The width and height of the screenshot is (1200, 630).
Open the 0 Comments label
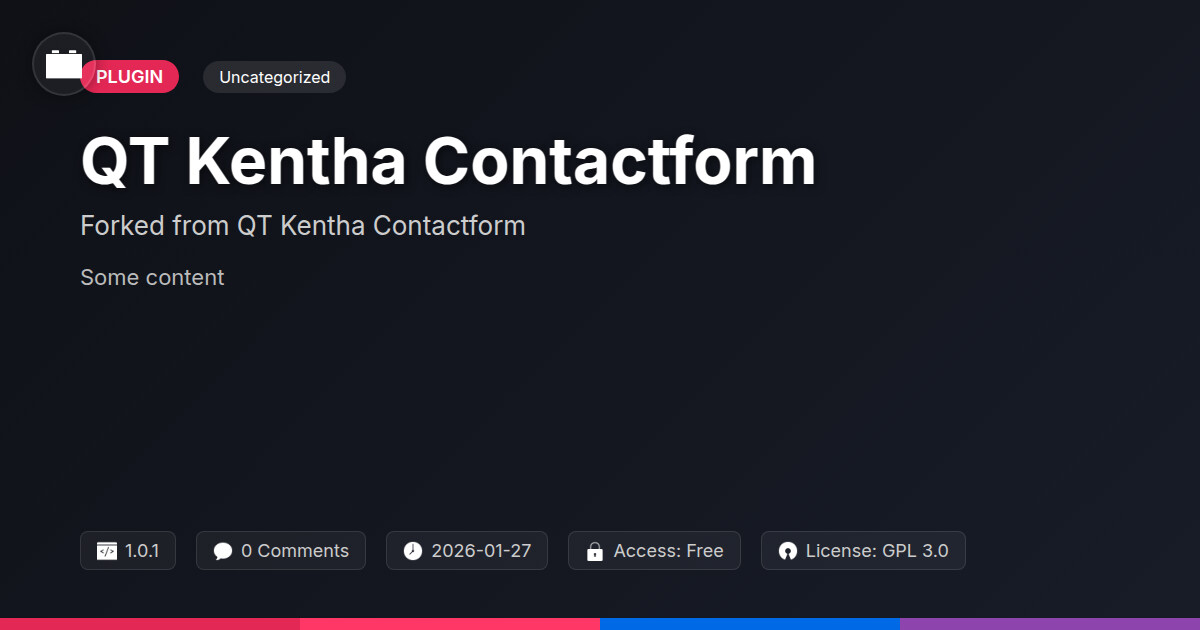click(295, 551)
